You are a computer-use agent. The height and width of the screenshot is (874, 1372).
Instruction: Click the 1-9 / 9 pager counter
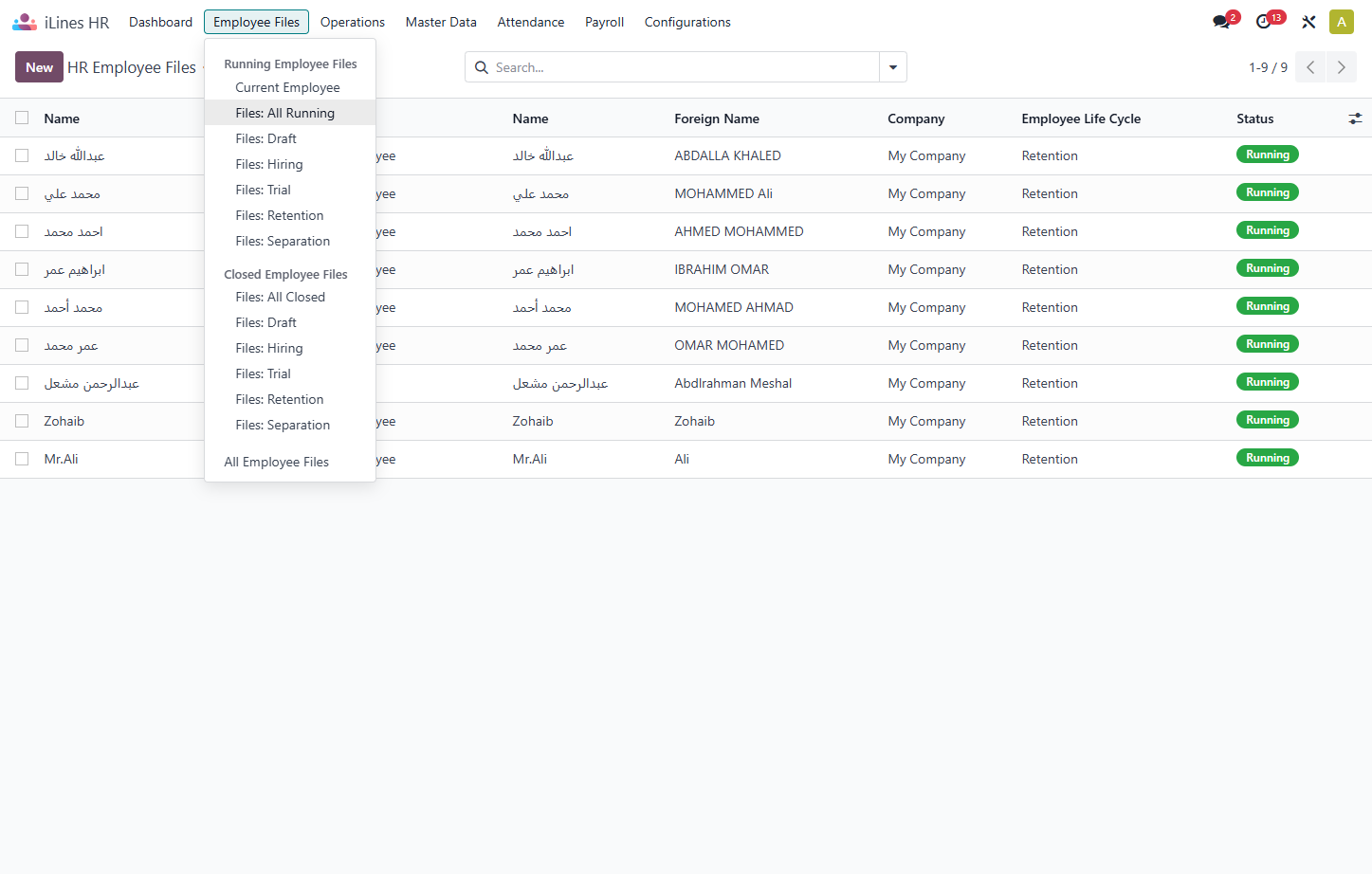[x=1268, y=67]
